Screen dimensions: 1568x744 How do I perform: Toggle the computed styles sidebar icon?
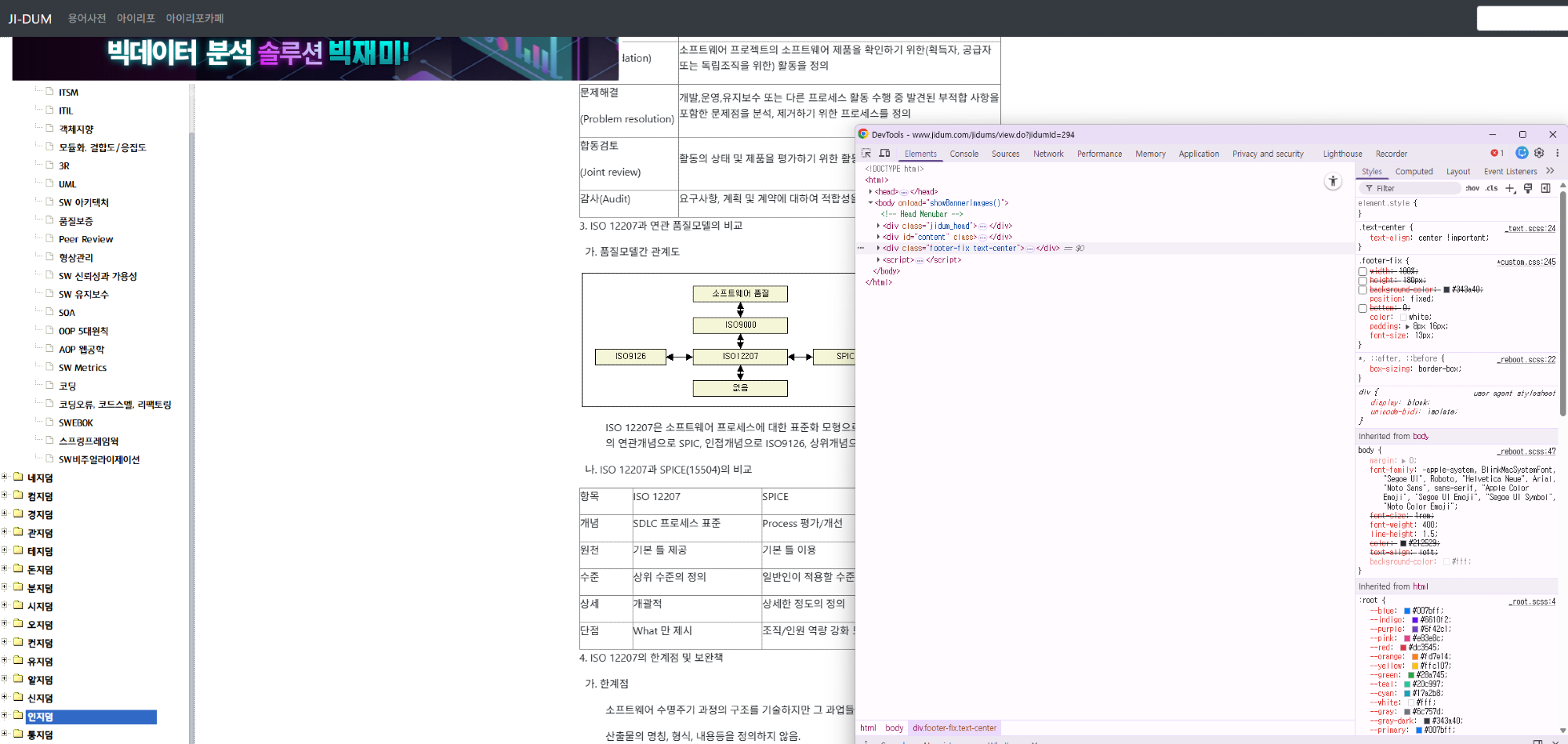click(x=1545, y=188)
